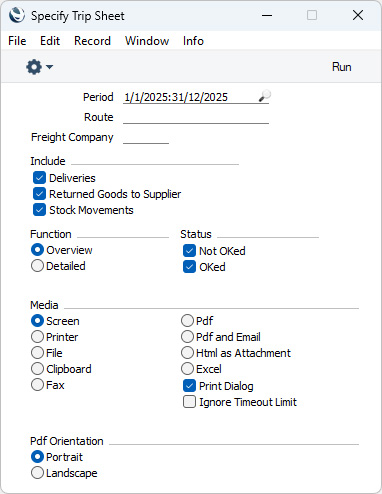The image size is (382, 494).
Task: Open the Record menu
Action: point(92,41)
